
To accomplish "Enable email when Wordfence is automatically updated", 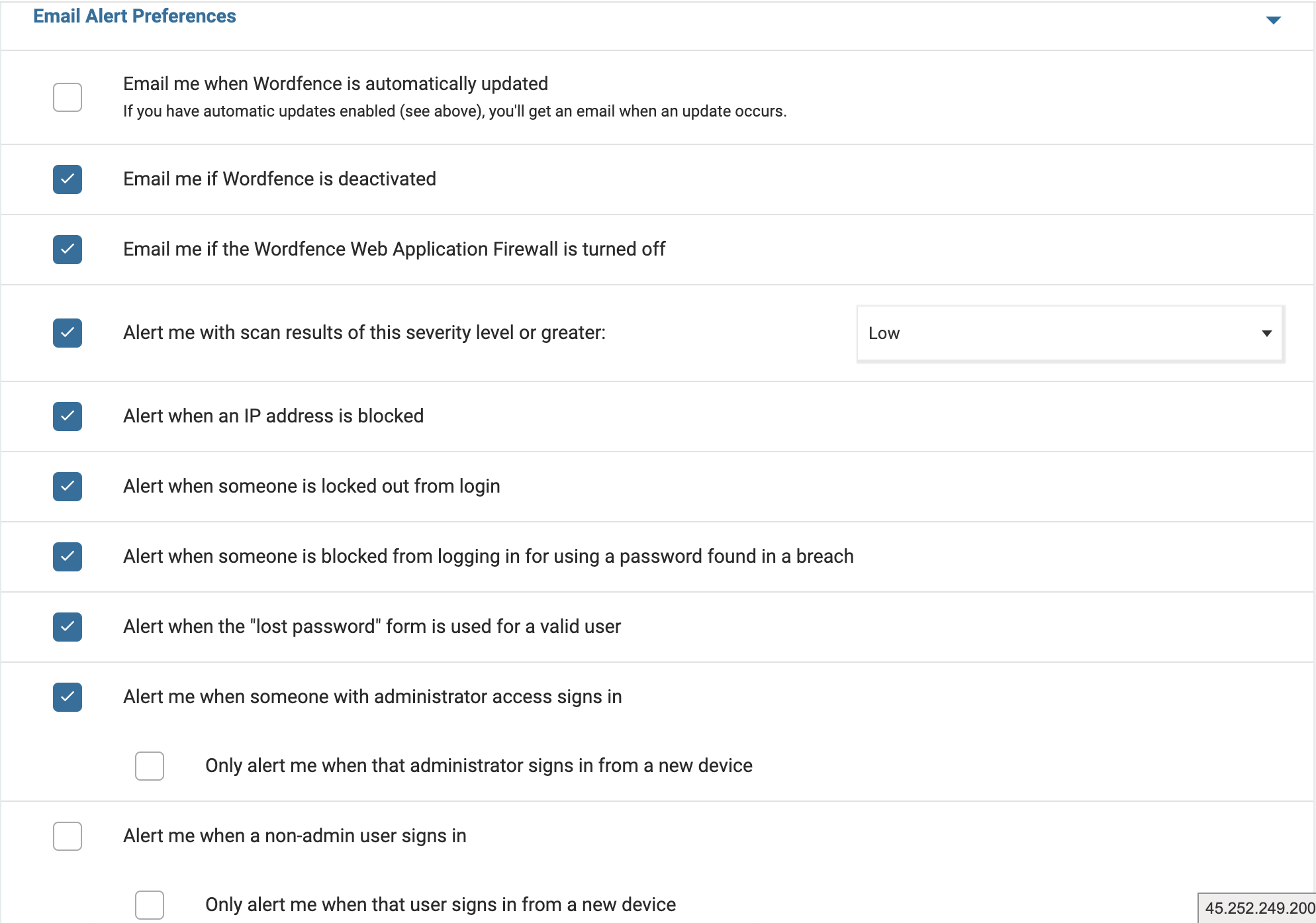I will point(68,97).
